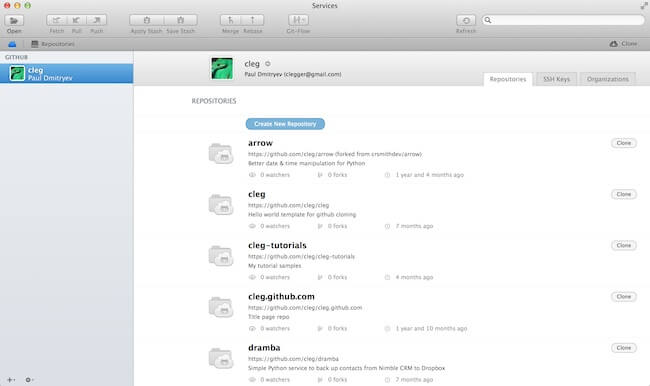Click the dramba repository title

tap(264, 348)
